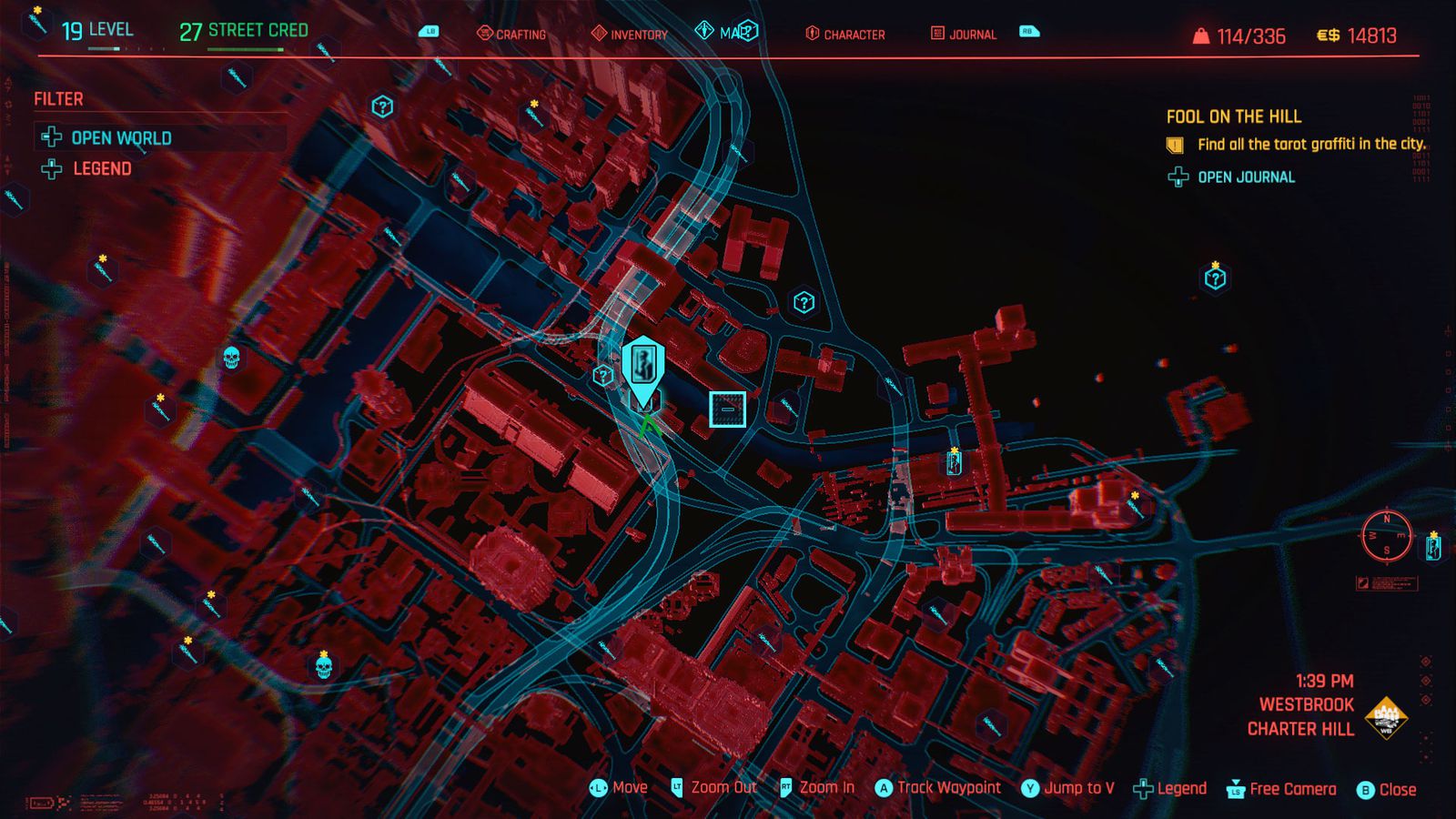The width and height of the screenshot is (1456, 819).
Task: Click the carry weight icon
Action: (x=1201, y=35)
